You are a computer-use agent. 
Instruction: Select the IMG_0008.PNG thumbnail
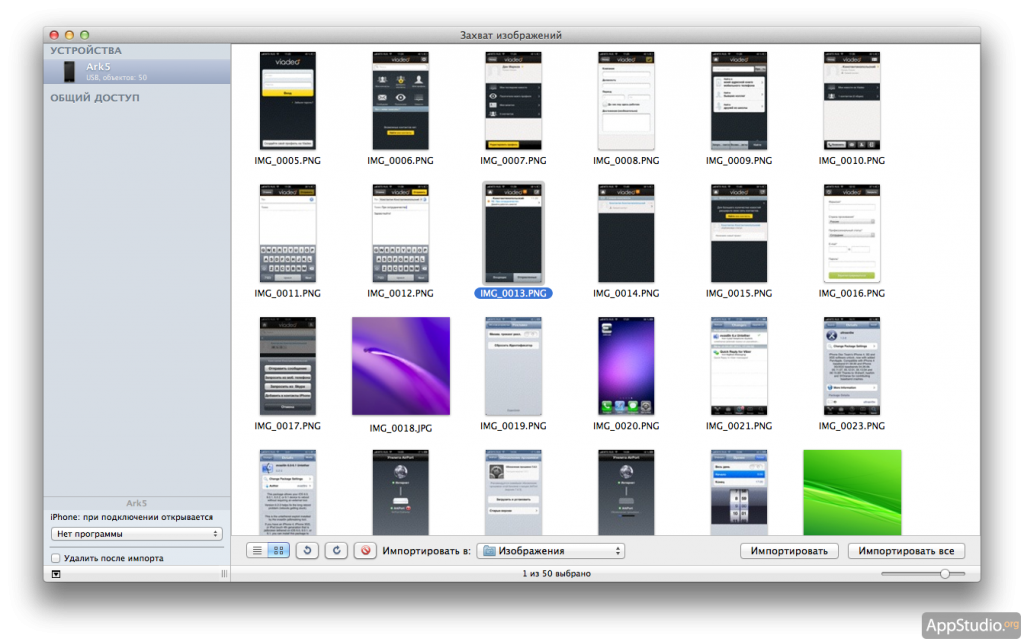pyautogui.click(x=626, y=101)
